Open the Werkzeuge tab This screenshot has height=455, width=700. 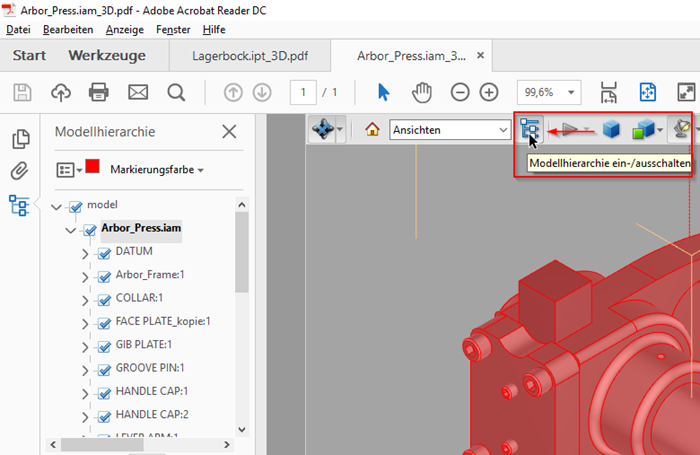coord(107,55)
